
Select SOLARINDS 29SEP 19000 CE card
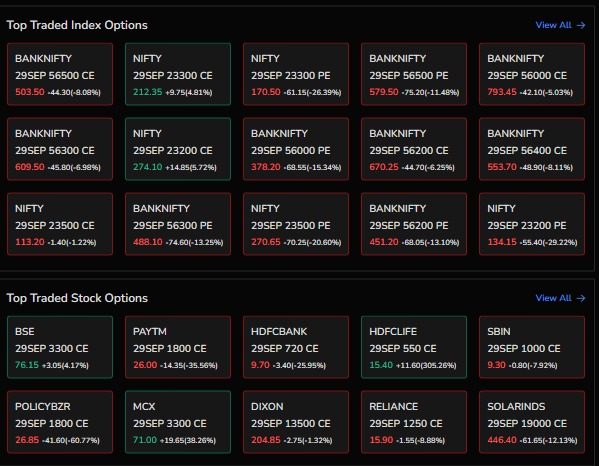pos(532,422)
